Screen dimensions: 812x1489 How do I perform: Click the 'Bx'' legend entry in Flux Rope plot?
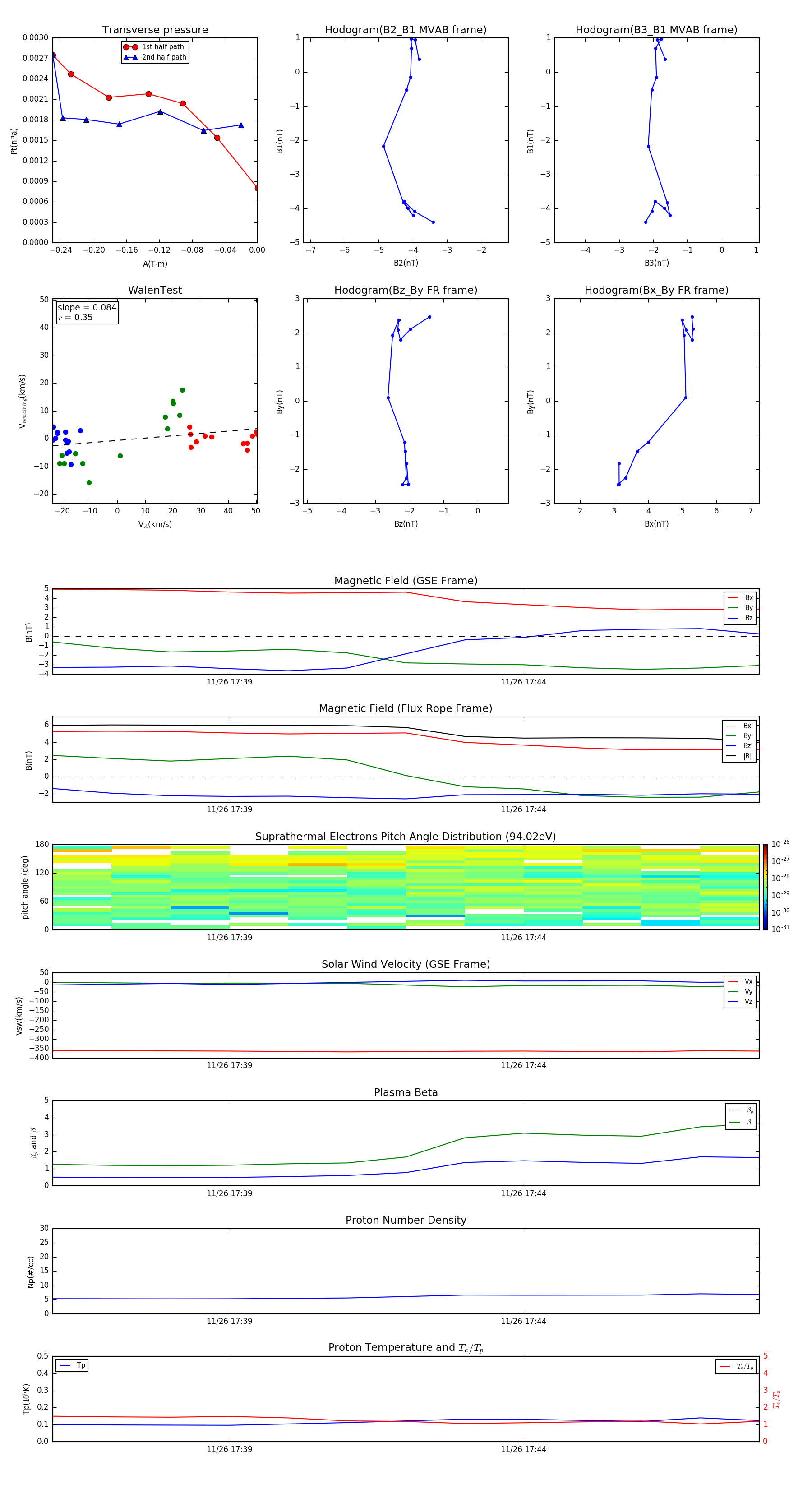[739, 726]
